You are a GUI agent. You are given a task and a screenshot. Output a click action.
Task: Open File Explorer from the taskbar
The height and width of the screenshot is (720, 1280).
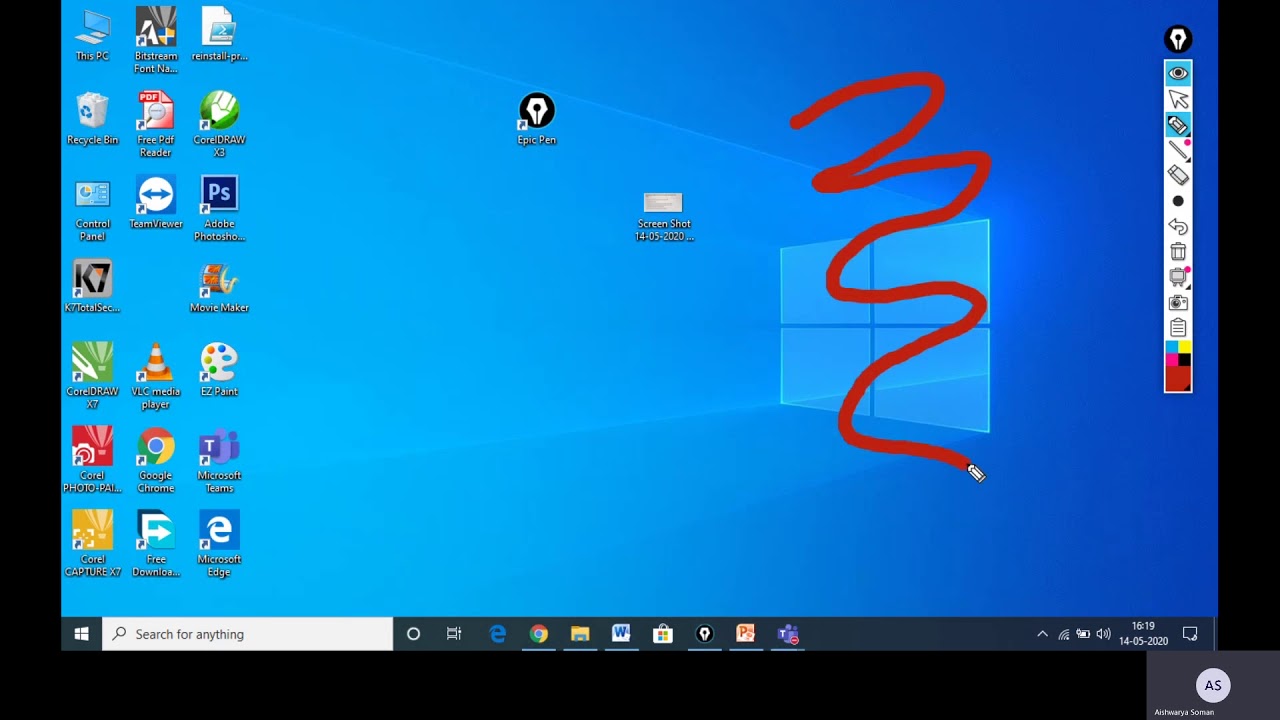580,634
